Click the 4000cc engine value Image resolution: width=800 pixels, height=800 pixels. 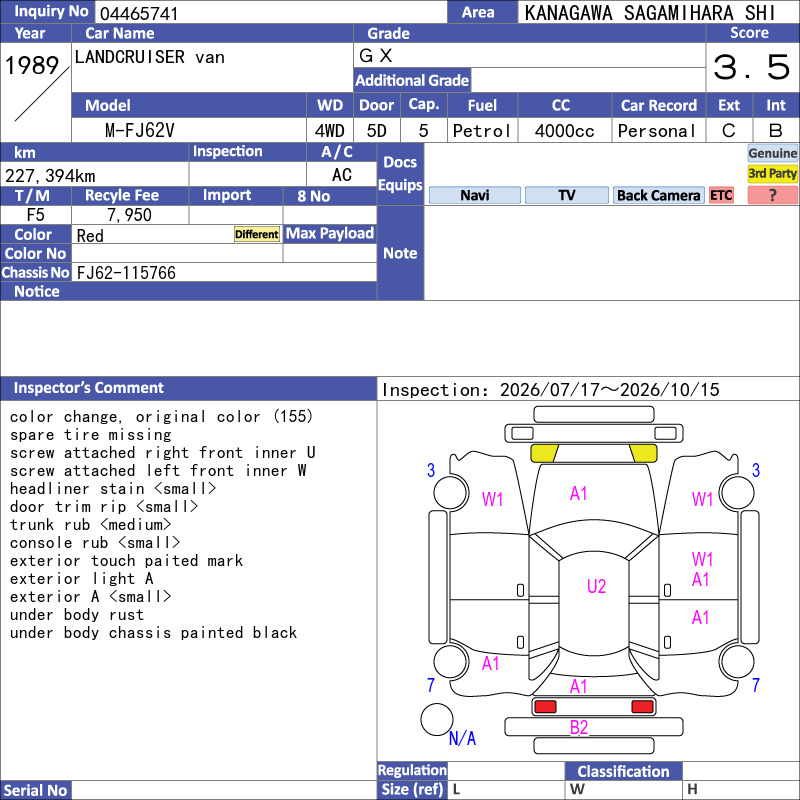[x=564, y=131]
